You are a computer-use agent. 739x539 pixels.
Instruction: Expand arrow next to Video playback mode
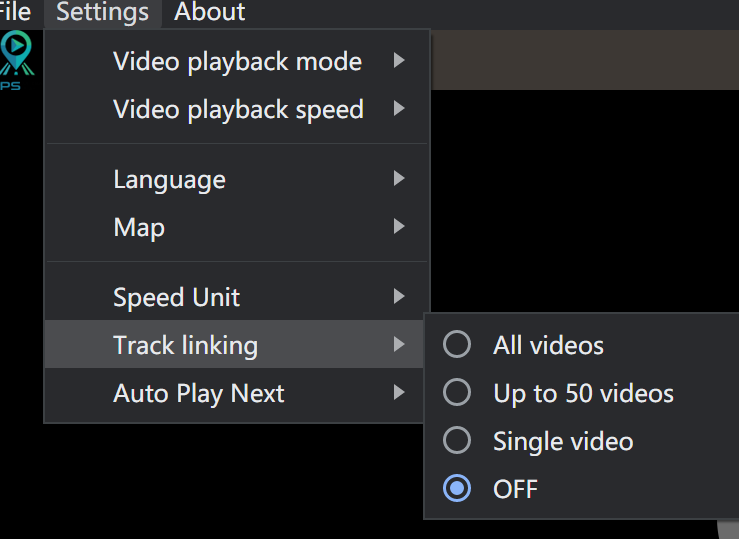(x=399, y=60)
